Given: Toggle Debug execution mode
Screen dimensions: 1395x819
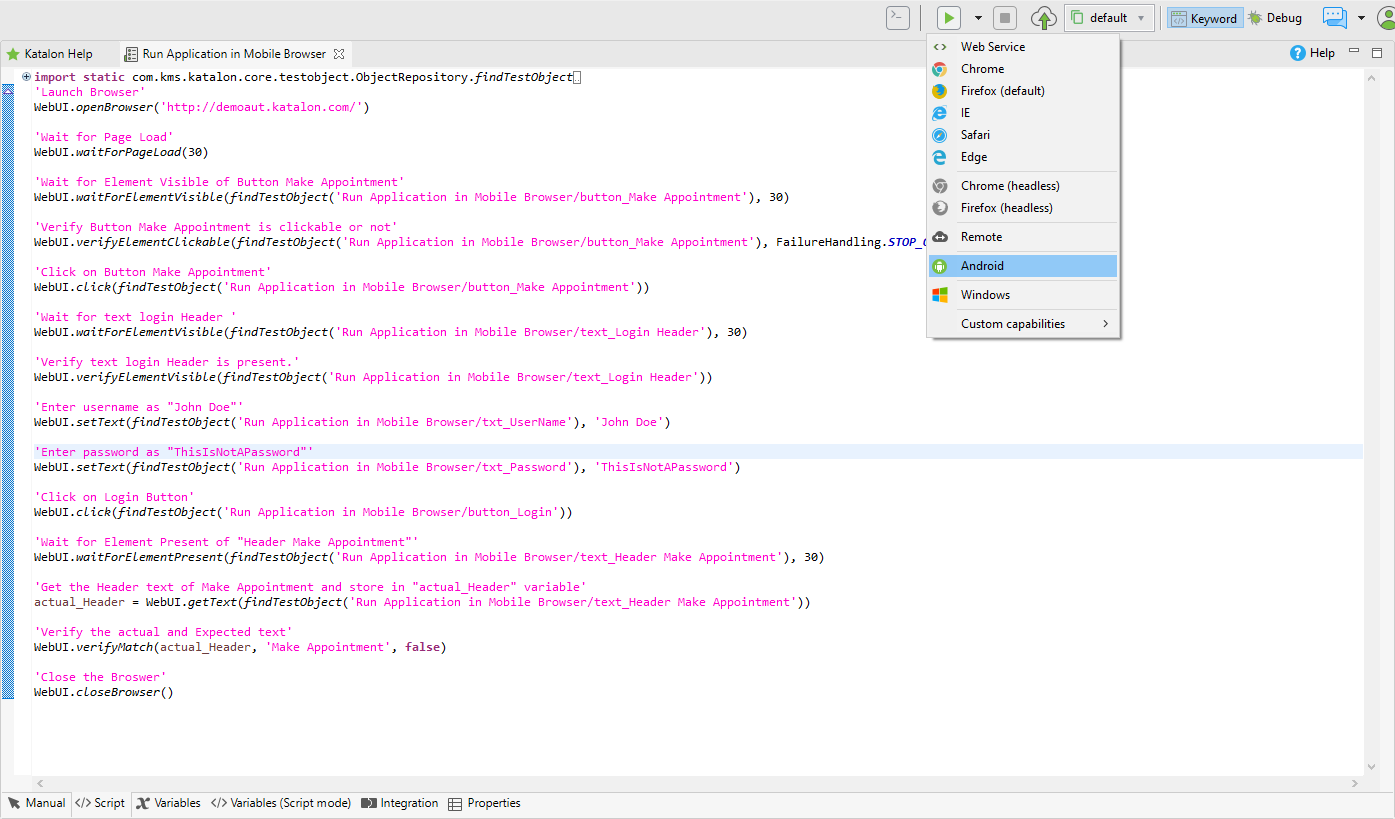Looking at the screenshot, I should pos(1275,17).
